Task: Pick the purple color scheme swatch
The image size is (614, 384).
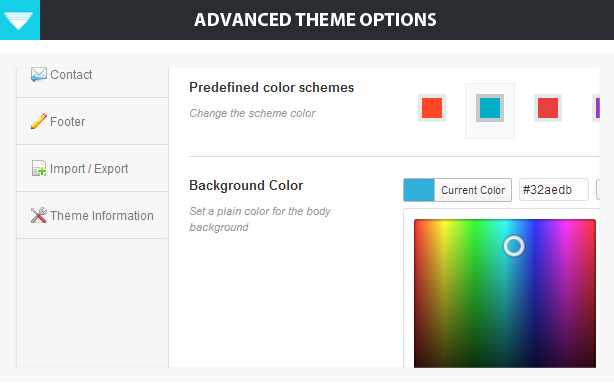Action: 596,108
